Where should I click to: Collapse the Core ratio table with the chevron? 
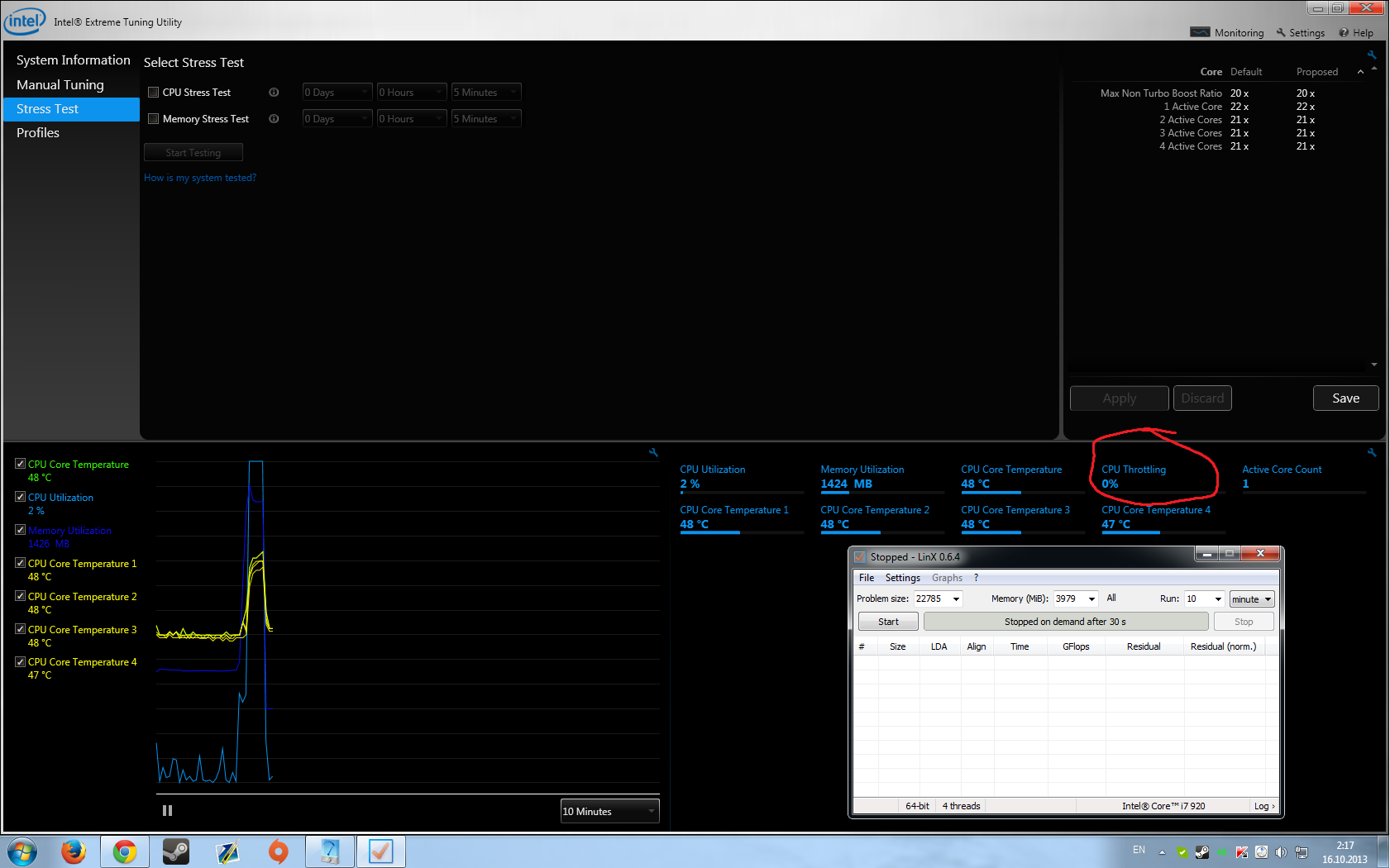click(x=1360, y=72)
